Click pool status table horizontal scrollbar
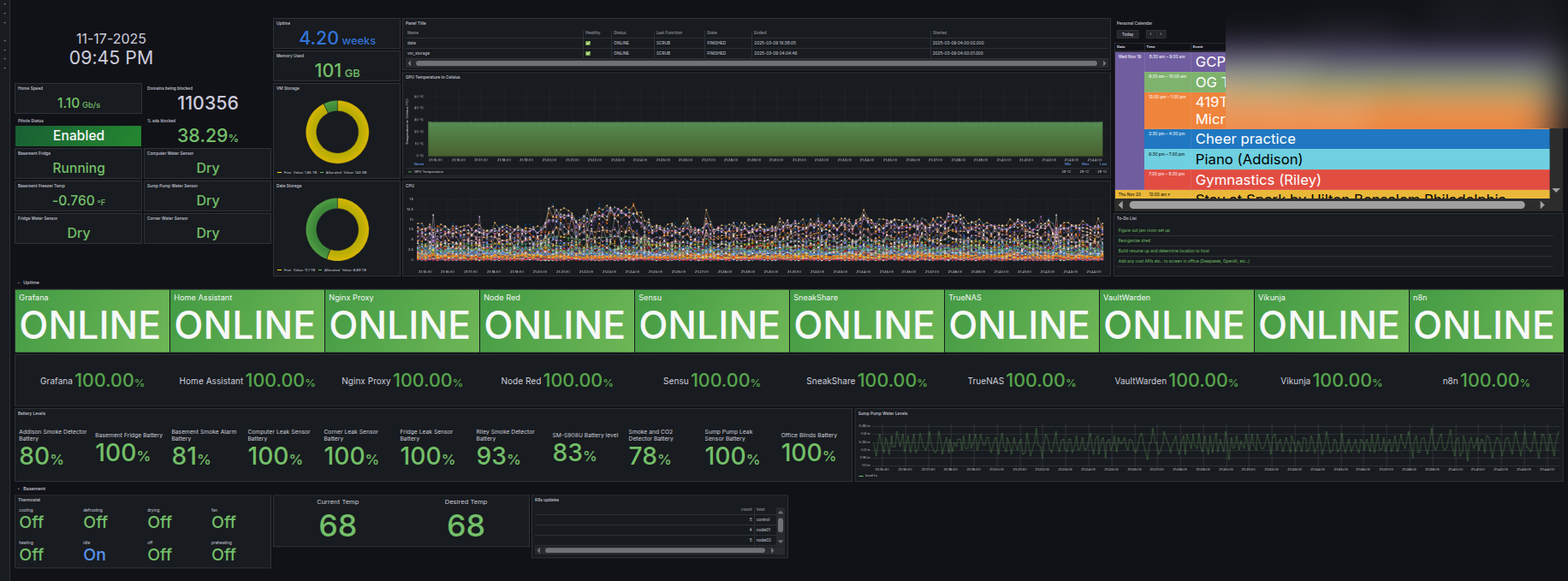This screenshot has height=581, width=1568. 756,63
